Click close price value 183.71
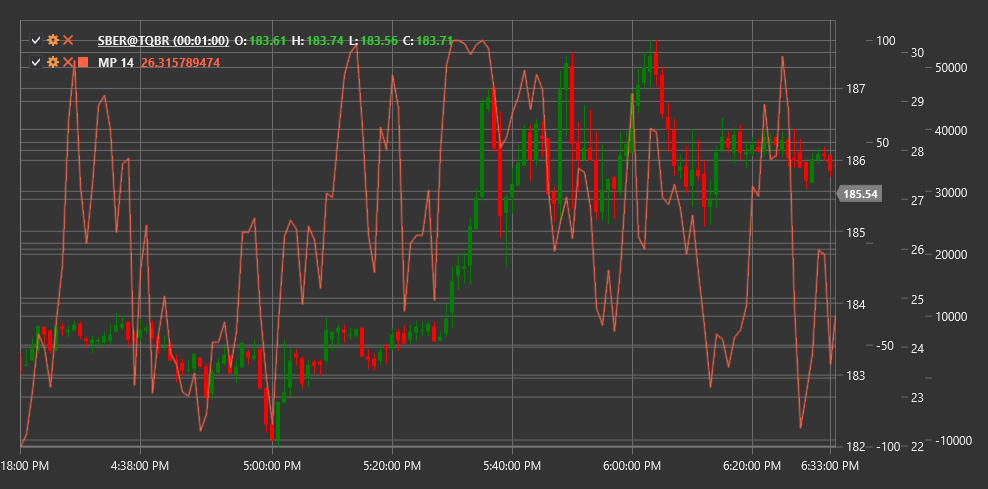This screenshot has width=988, height=489. click(435, 41)
